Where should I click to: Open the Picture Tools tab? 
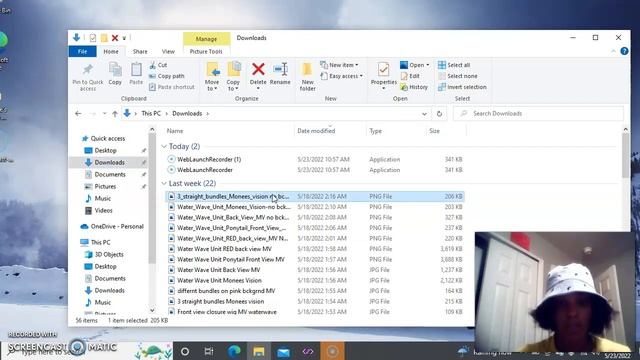[x=206, y=51]
